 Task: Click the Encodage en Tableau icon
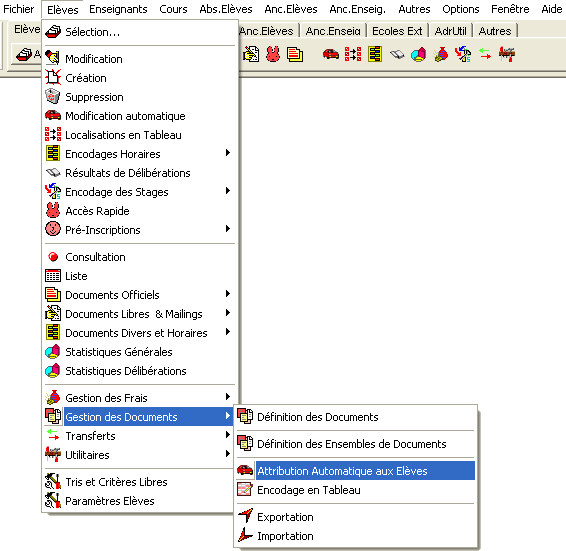(245, 489)
